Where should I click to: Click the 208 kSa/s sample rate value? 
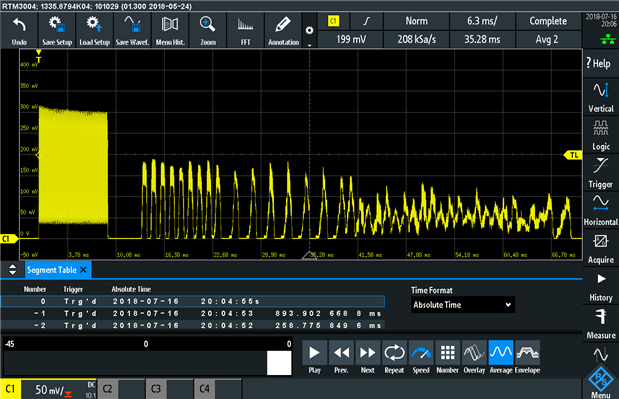(x=416, y=39)
